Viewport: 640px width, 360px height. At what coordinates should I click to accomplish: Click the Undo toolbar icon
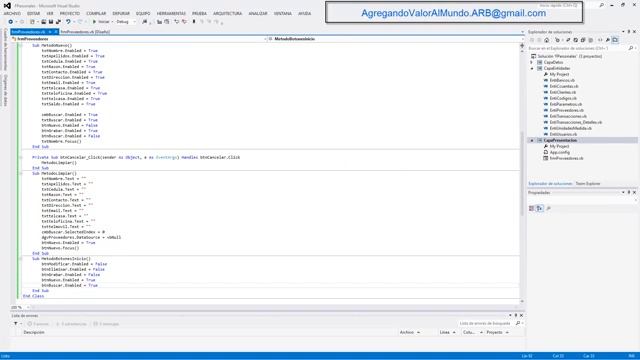[x=68, y=22]
